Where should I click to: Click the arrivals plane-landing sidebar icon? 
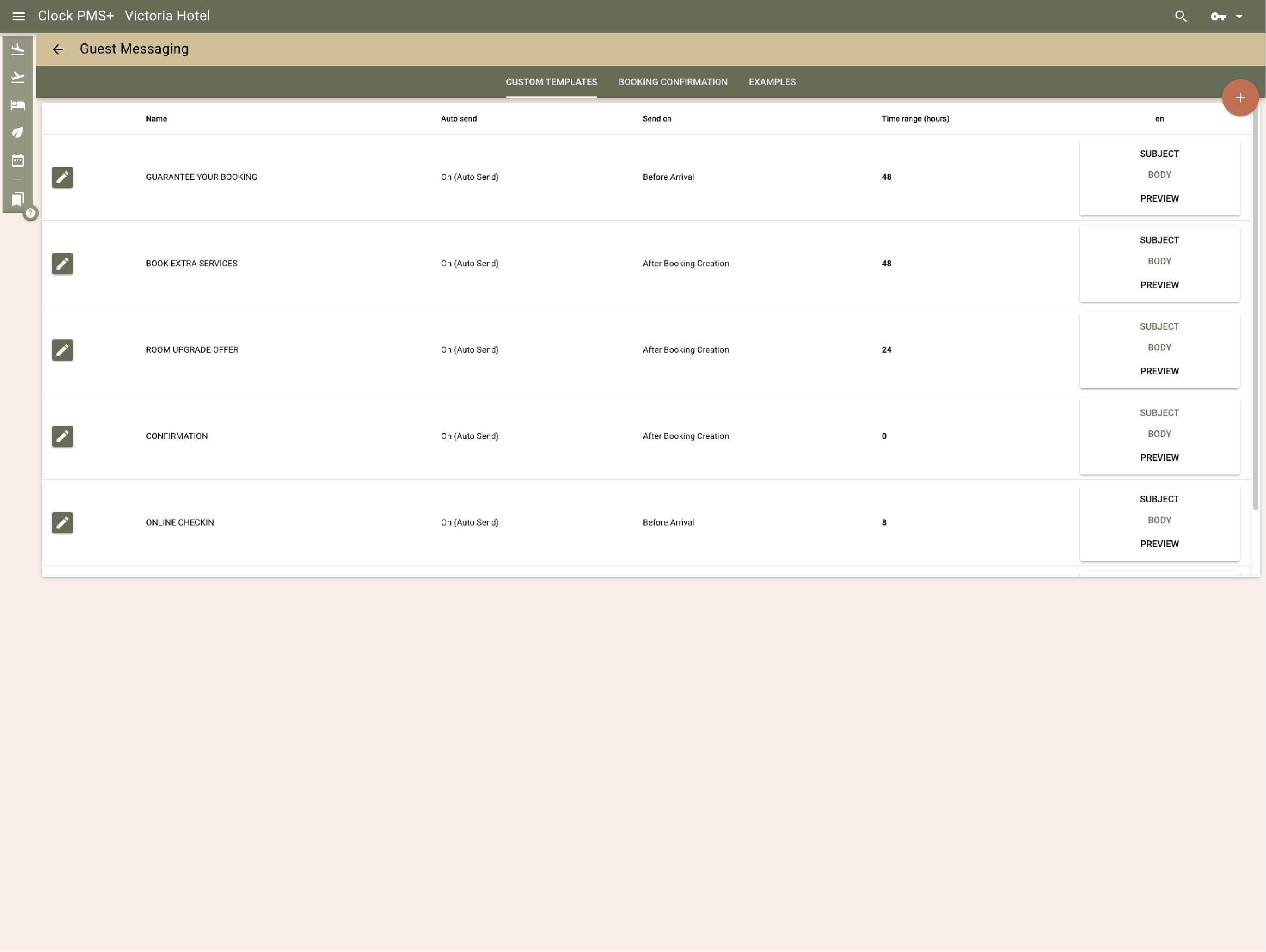pyautogui.click(x=18, y=50)
